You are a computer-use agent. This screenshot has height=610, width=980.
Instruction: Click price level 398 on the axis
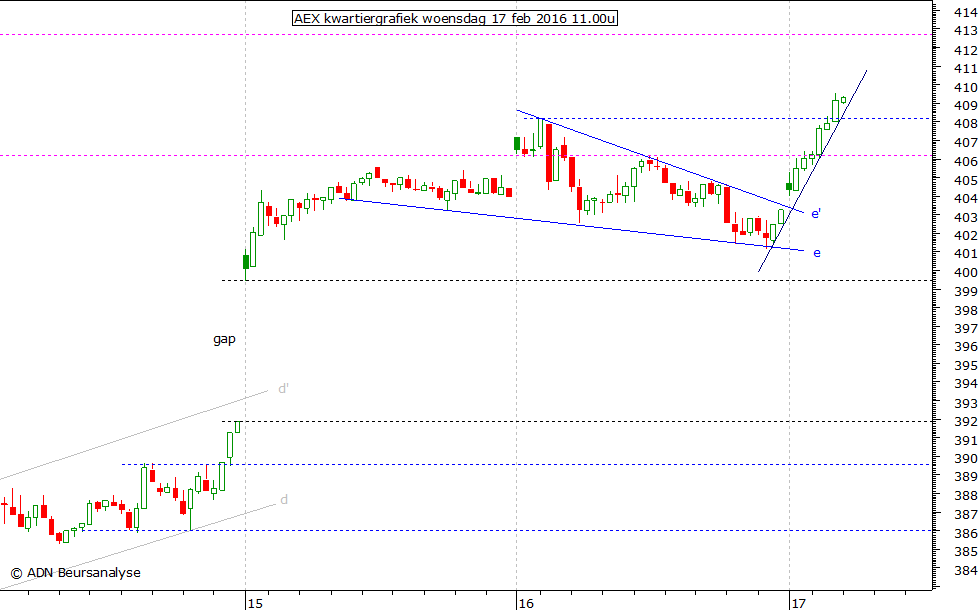point(966,310)
